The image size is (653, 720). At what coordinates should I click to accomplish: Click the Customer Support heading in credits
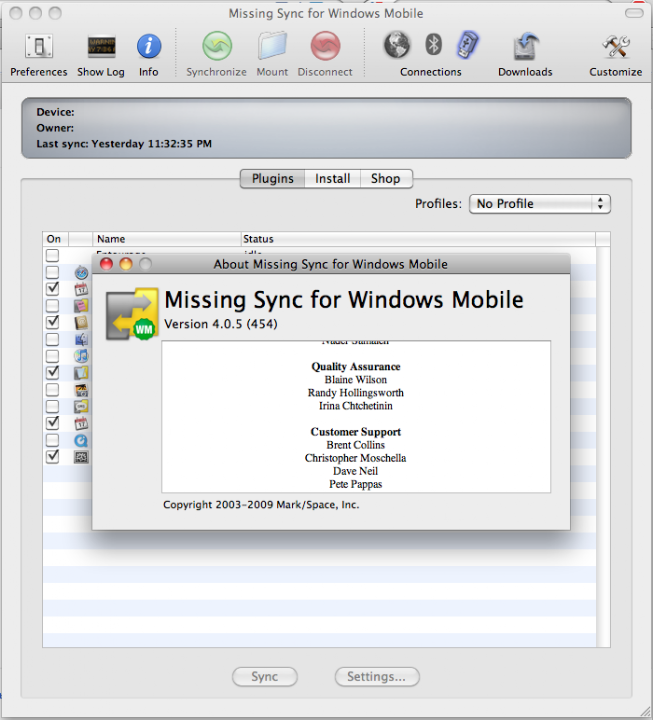(x=356, y=432)
